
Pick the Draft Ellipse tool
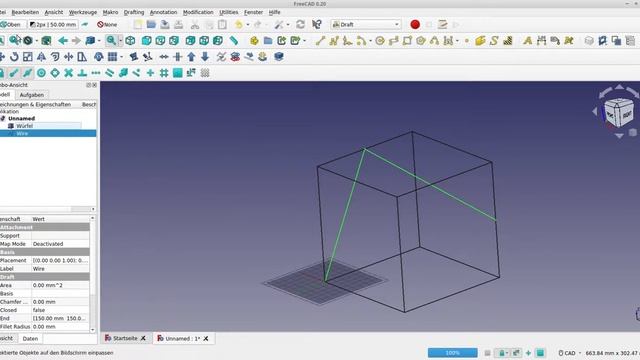[x=393, y=40]
